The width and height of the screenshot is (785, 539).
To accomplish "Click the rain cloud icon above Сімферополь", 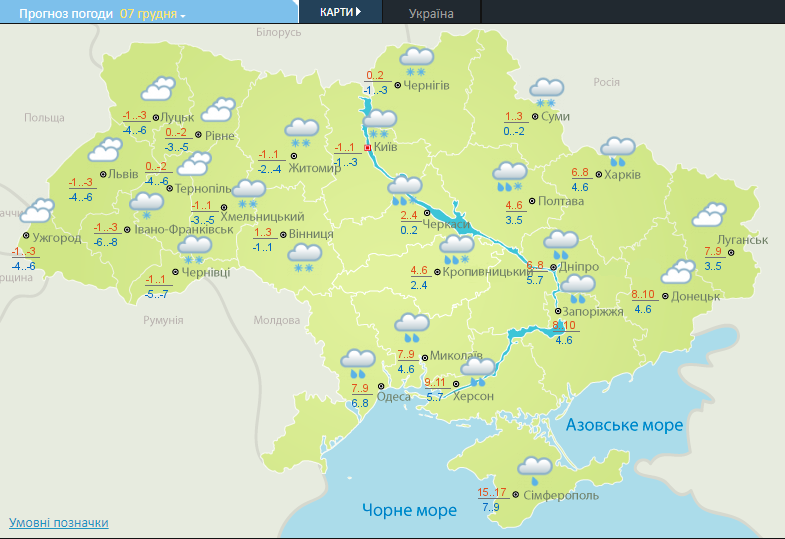I will pos(534,469).
